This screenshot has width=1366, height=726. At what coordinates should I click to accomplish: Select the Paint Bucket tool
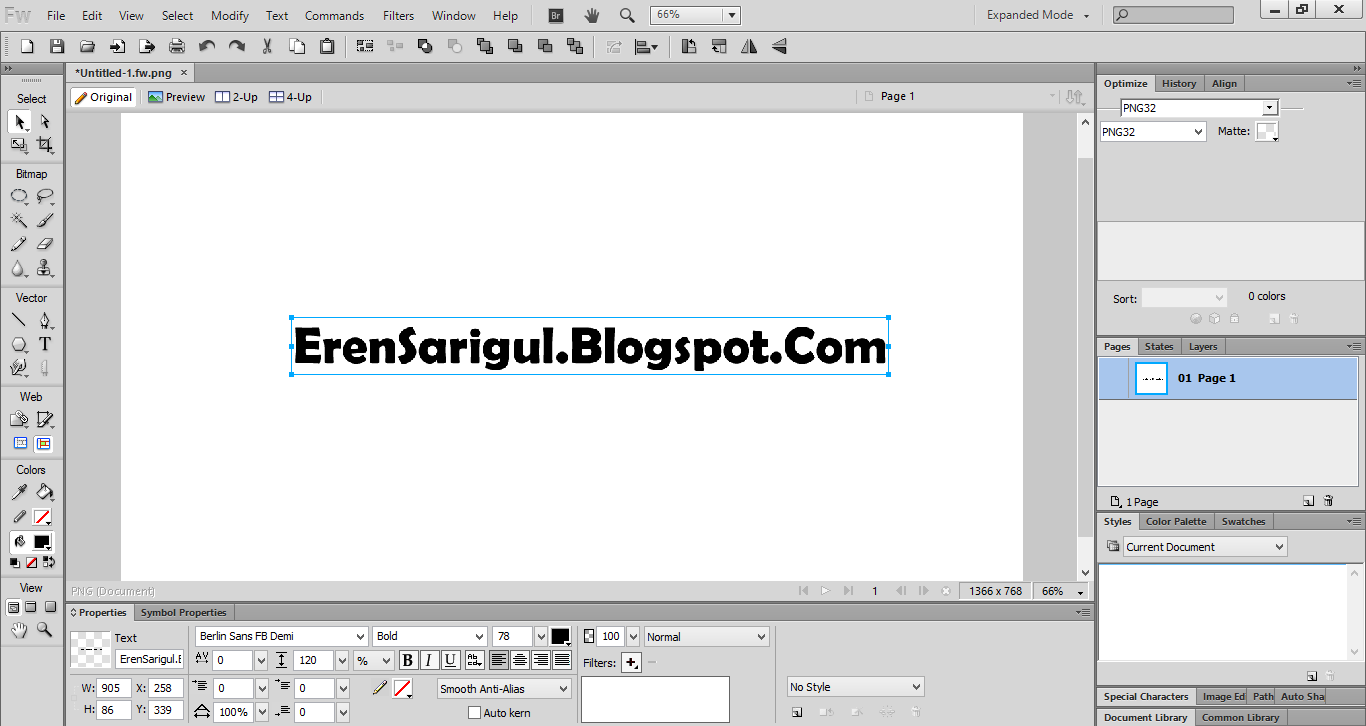[x=44, y=492]
